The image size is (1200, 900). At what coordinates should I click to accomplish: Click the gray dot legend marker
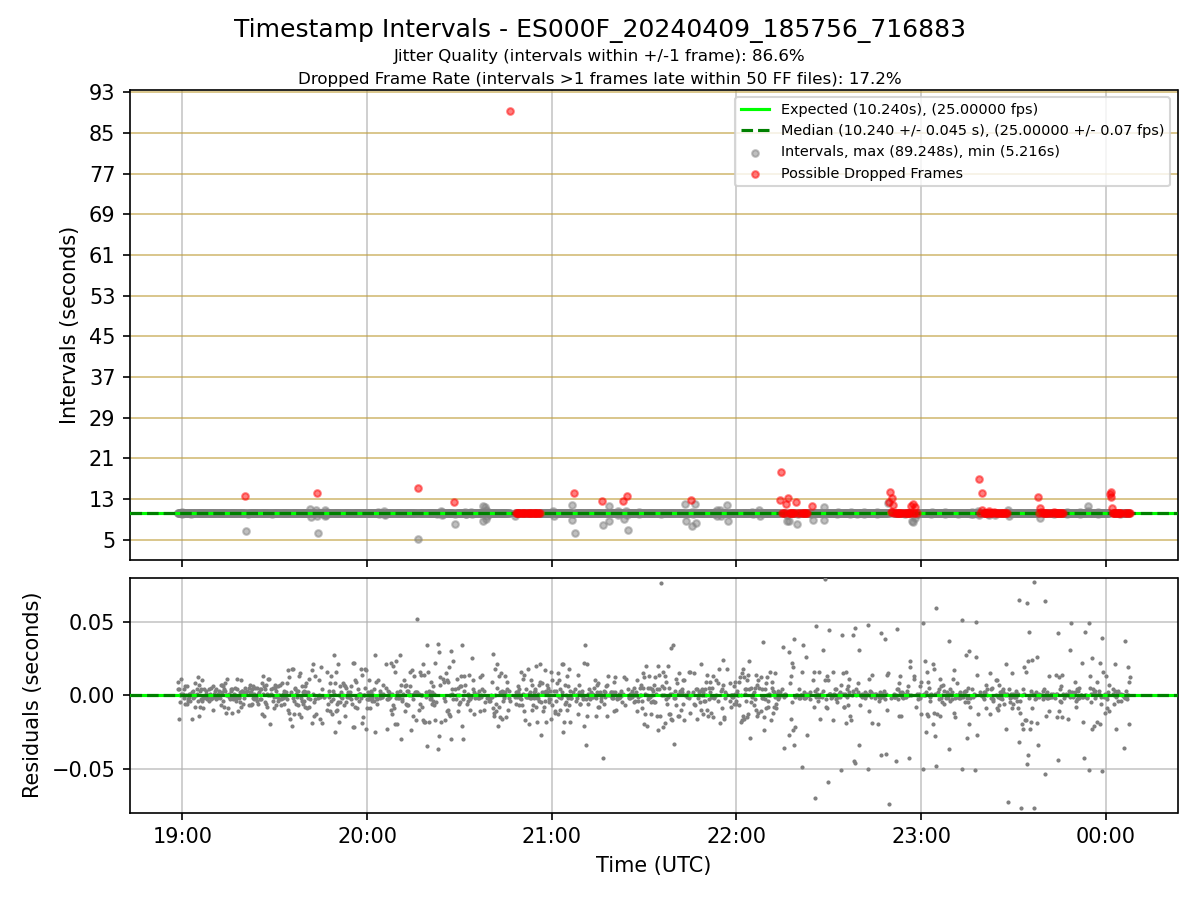click(755, 153)
